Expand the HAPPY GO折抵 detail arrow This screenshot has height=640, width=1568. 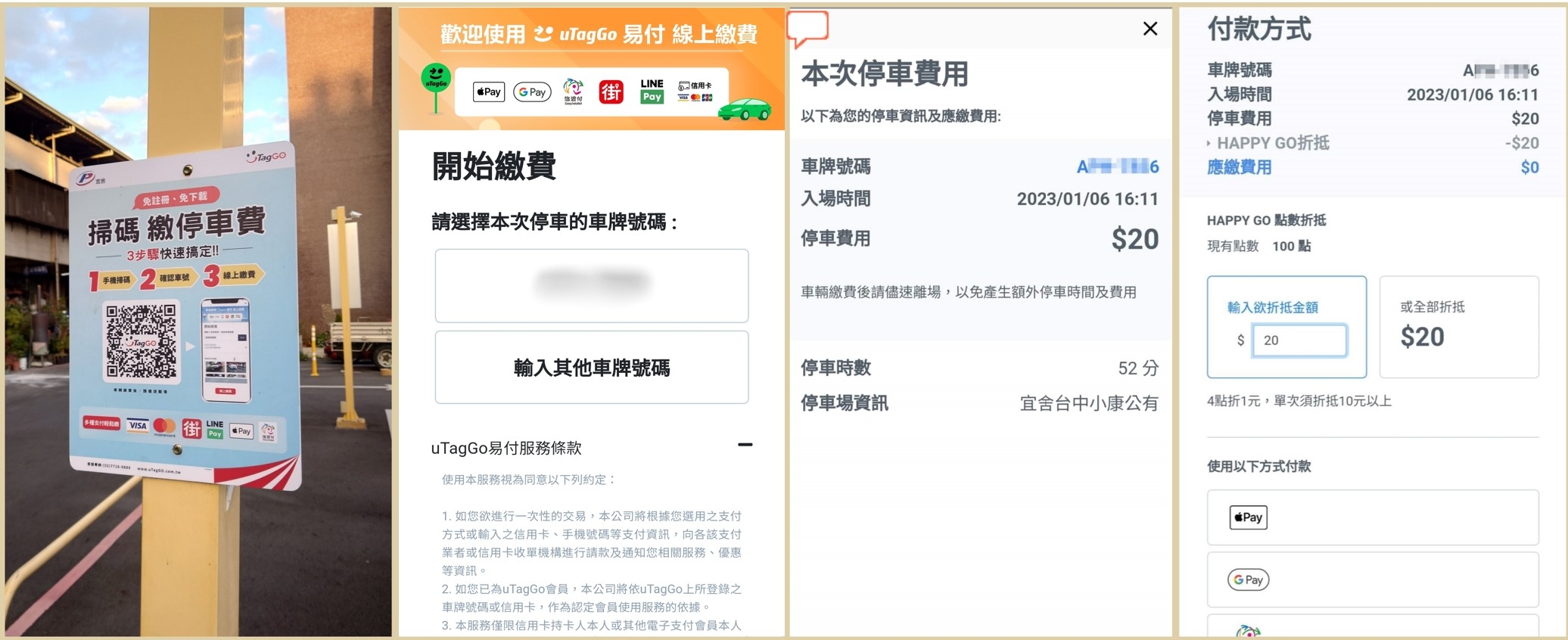click(x=1209, y=143)
